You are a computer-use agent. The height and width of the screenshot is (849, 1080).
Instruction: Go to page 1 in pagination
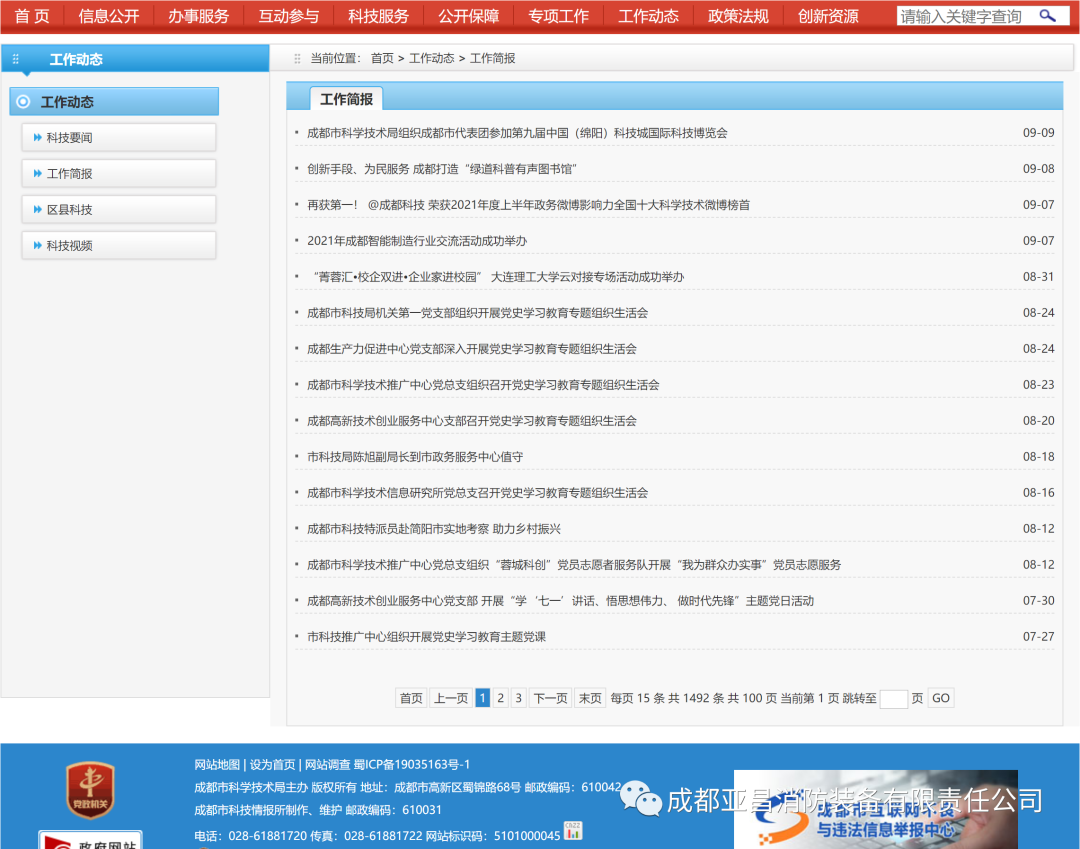483,698
